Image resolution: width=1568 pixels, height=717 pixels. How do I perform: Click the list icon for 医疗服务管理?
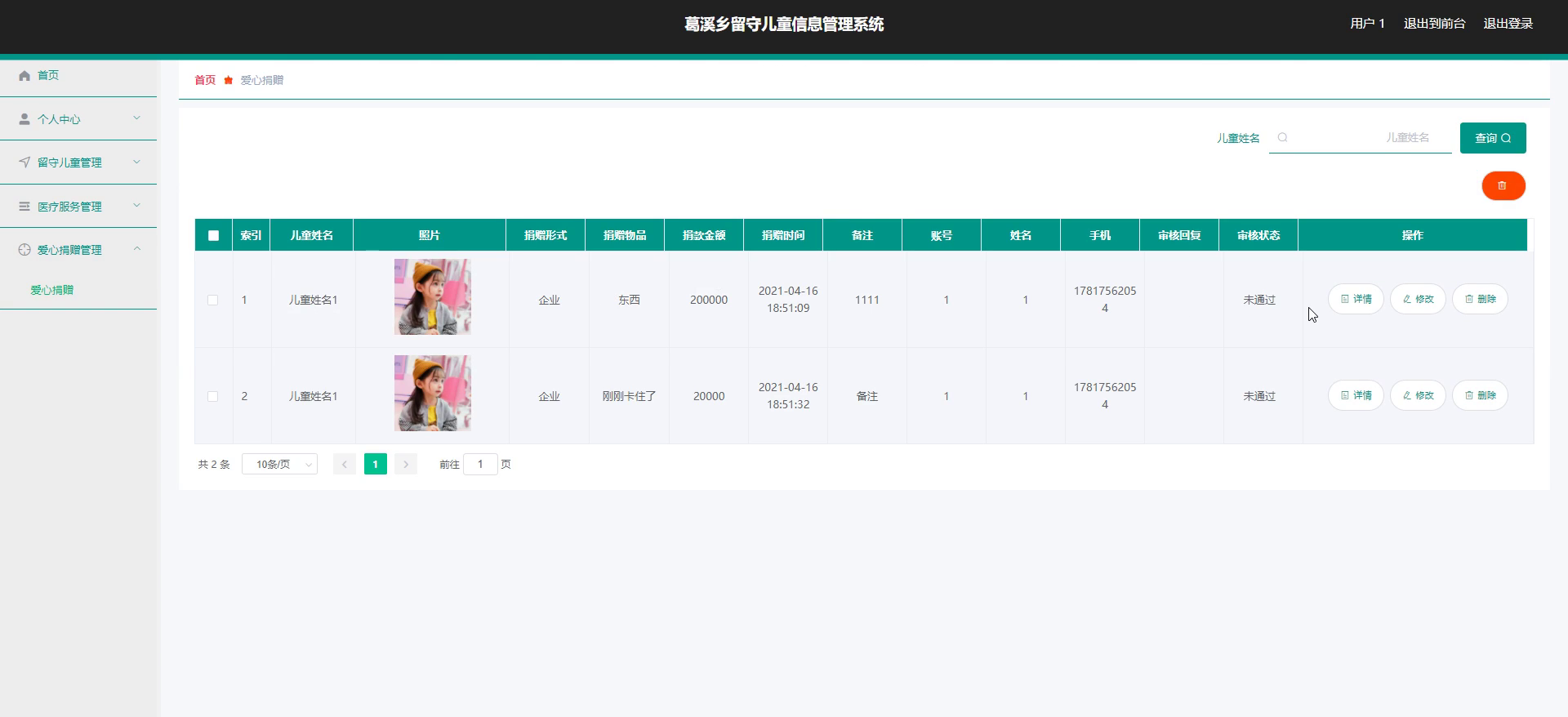24,207
